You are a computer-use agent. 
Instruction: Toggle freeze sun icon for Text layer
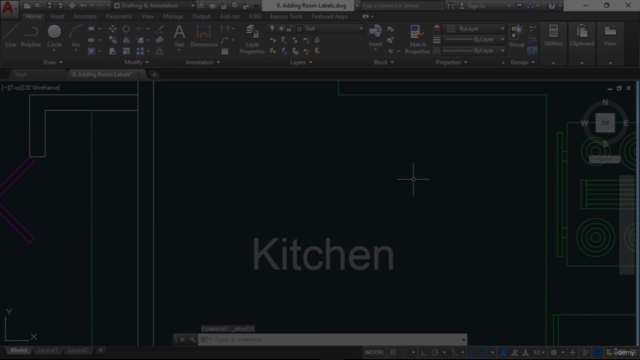pos(281,29)
